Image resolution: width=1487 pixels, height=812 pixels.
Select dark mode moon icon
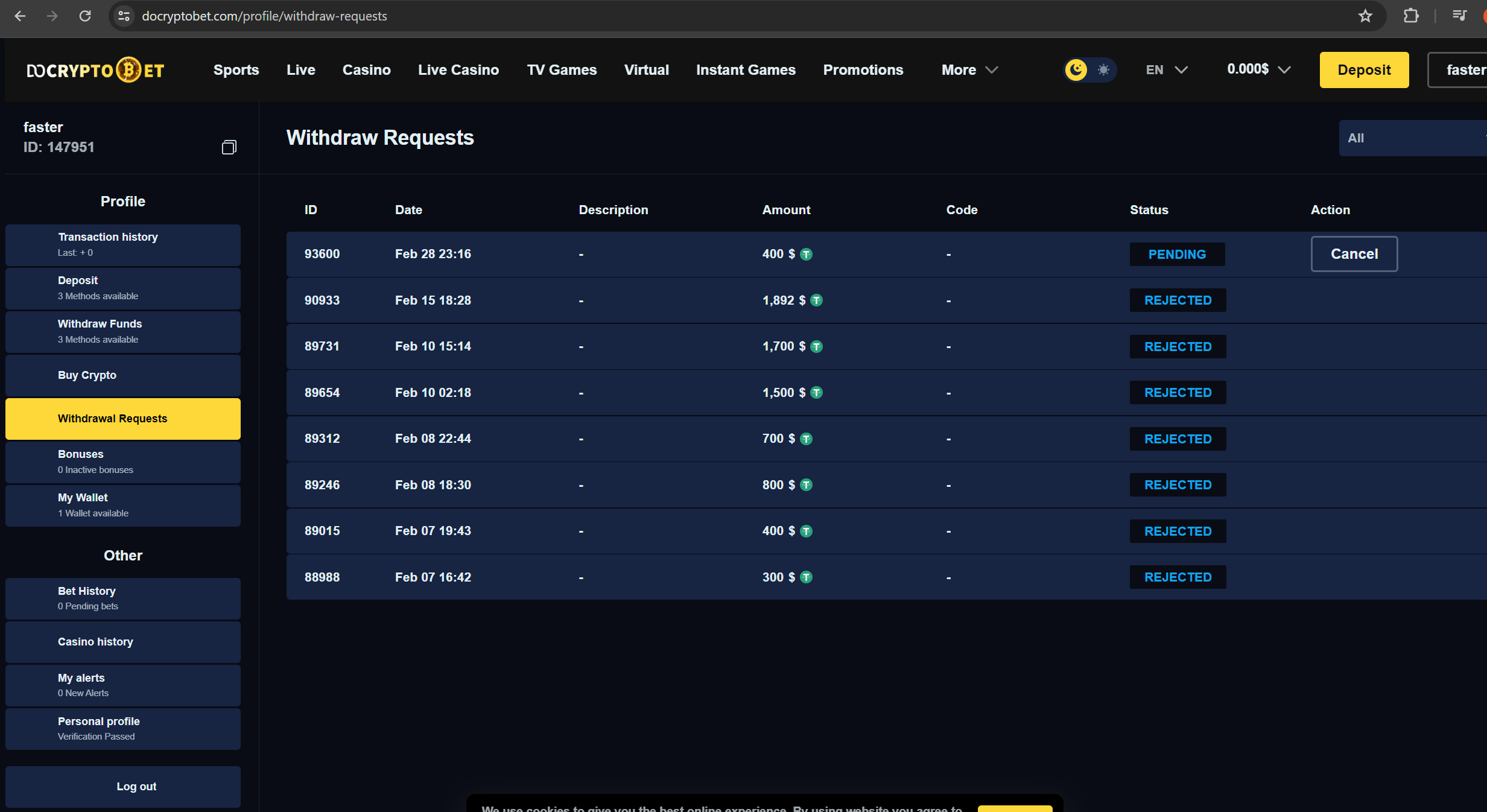point(1076,70)
